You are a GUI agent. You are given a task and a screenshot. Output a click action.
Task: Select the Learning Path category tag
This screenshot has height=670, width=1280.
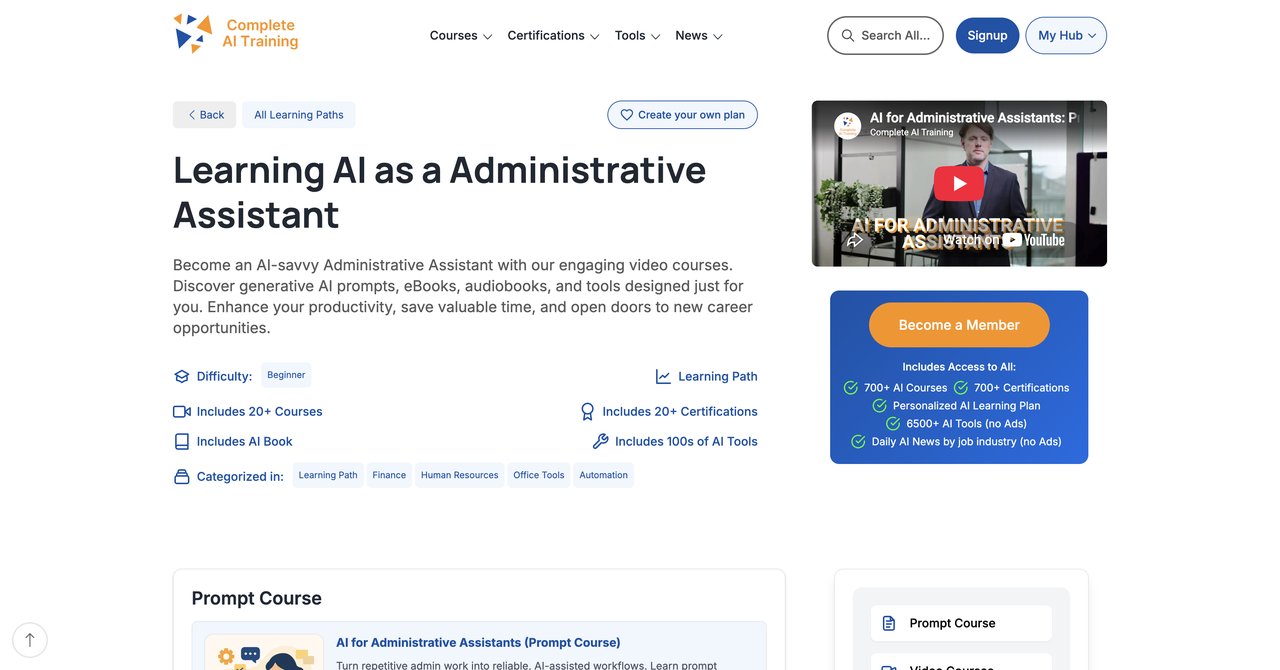[328, 476]
